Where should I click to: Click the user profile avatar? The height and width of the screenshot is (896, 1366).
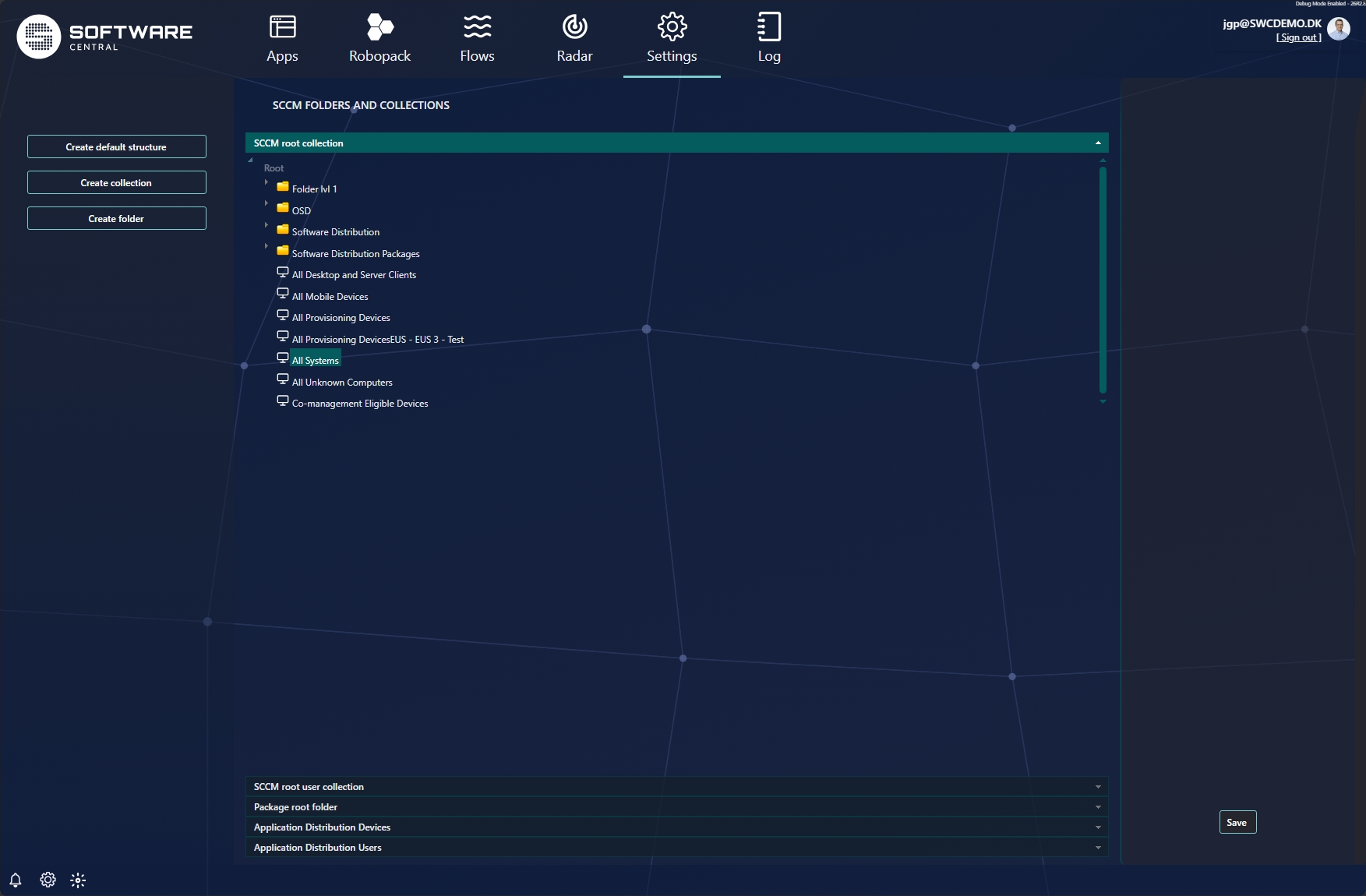tap(1339, 29)
